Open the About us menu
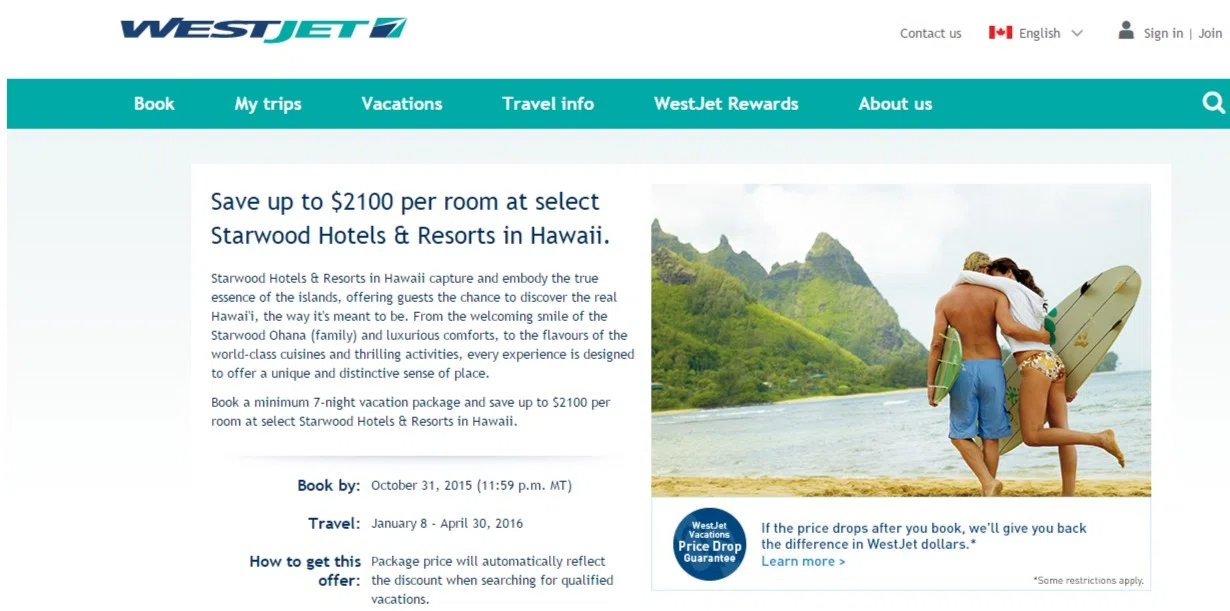Image resolution: width=1230 pixels, height=611 pixels. coord(895,103)
